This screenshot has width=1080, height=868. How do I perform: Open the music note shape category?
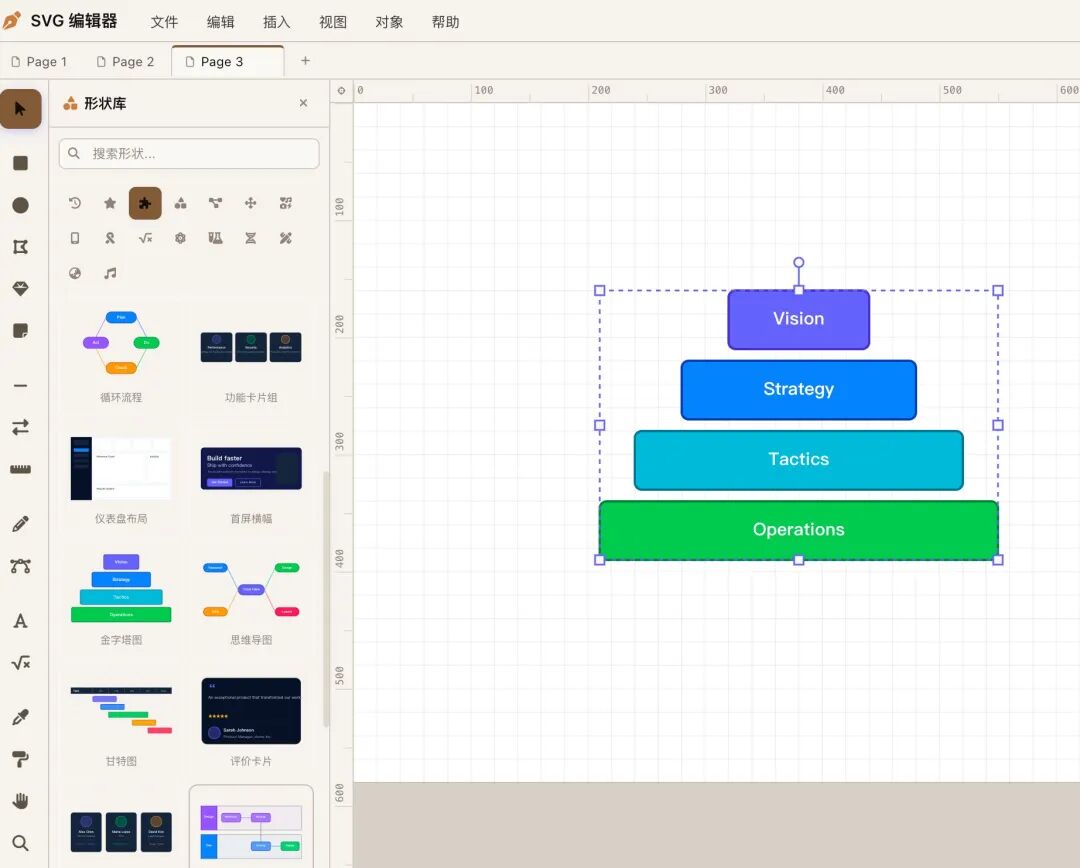tap(110, 273)
